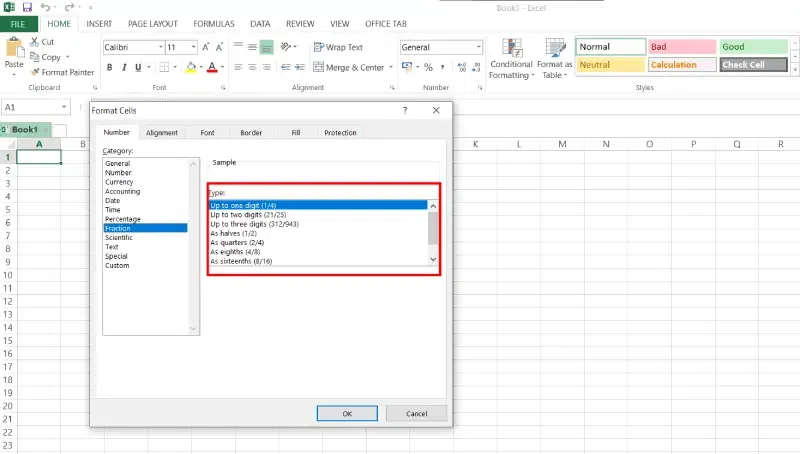The image size is (800, 454).
Task: Open the Alignment tab in Format Cells
Action: click(x=162, y=133)
